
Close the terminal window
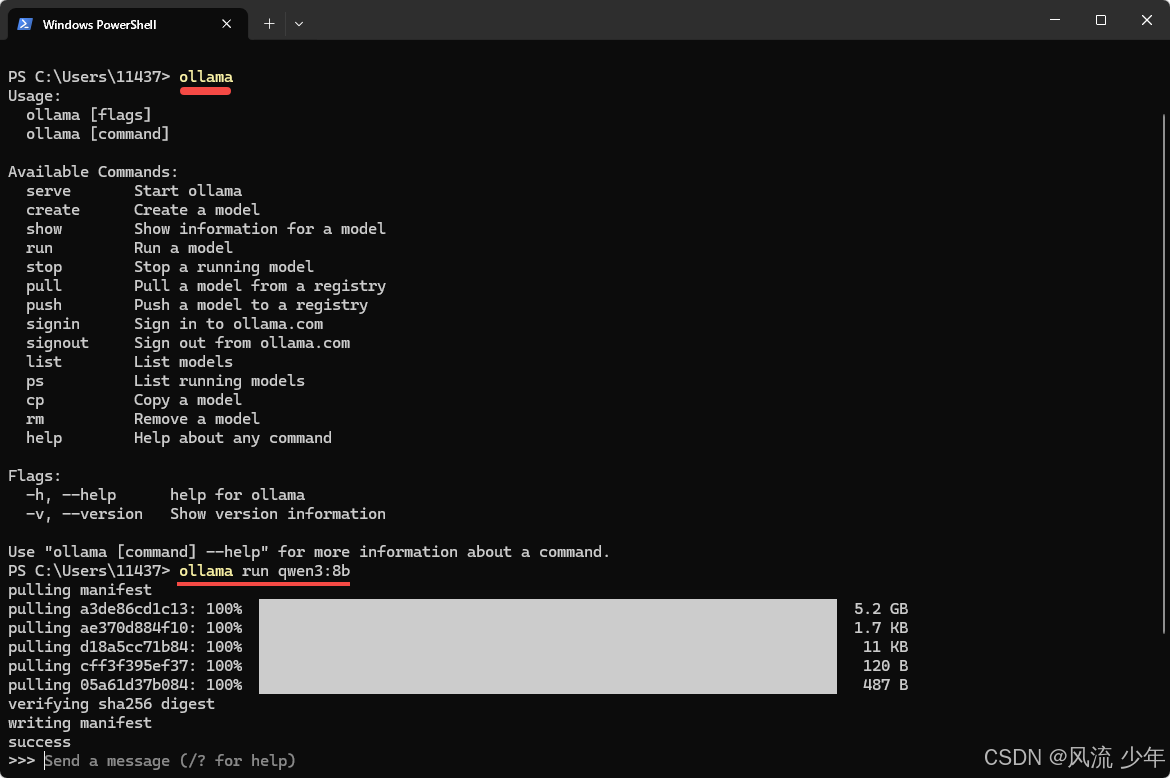click(1147, 20)
